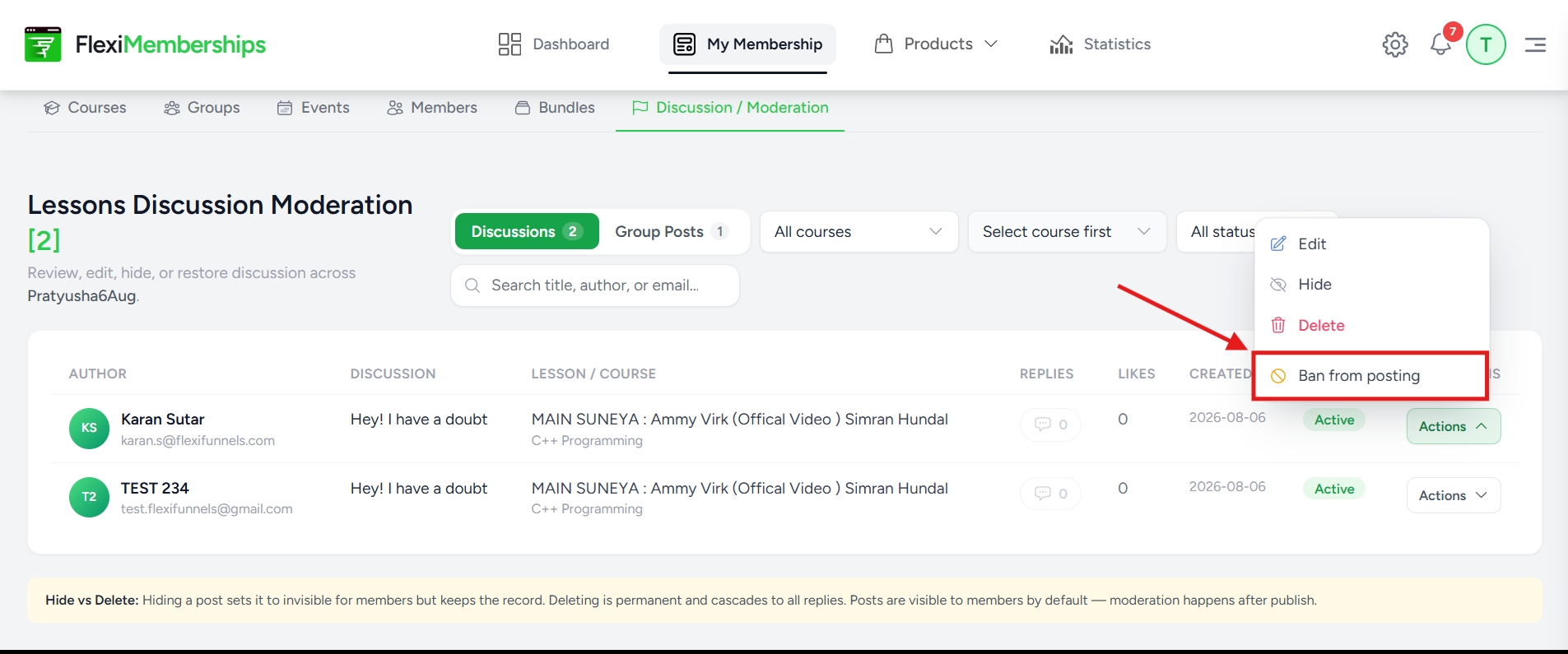
Task: Click 'Hey! I have a doubt' in TEST 234's row
Action: coord(419,489)
